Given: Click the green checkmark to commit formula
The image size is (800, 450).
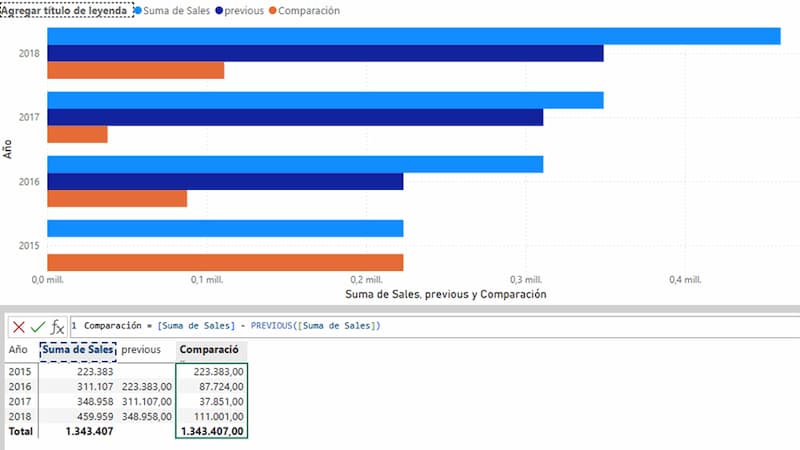Looking at the screenshot, I should (38, 326).
